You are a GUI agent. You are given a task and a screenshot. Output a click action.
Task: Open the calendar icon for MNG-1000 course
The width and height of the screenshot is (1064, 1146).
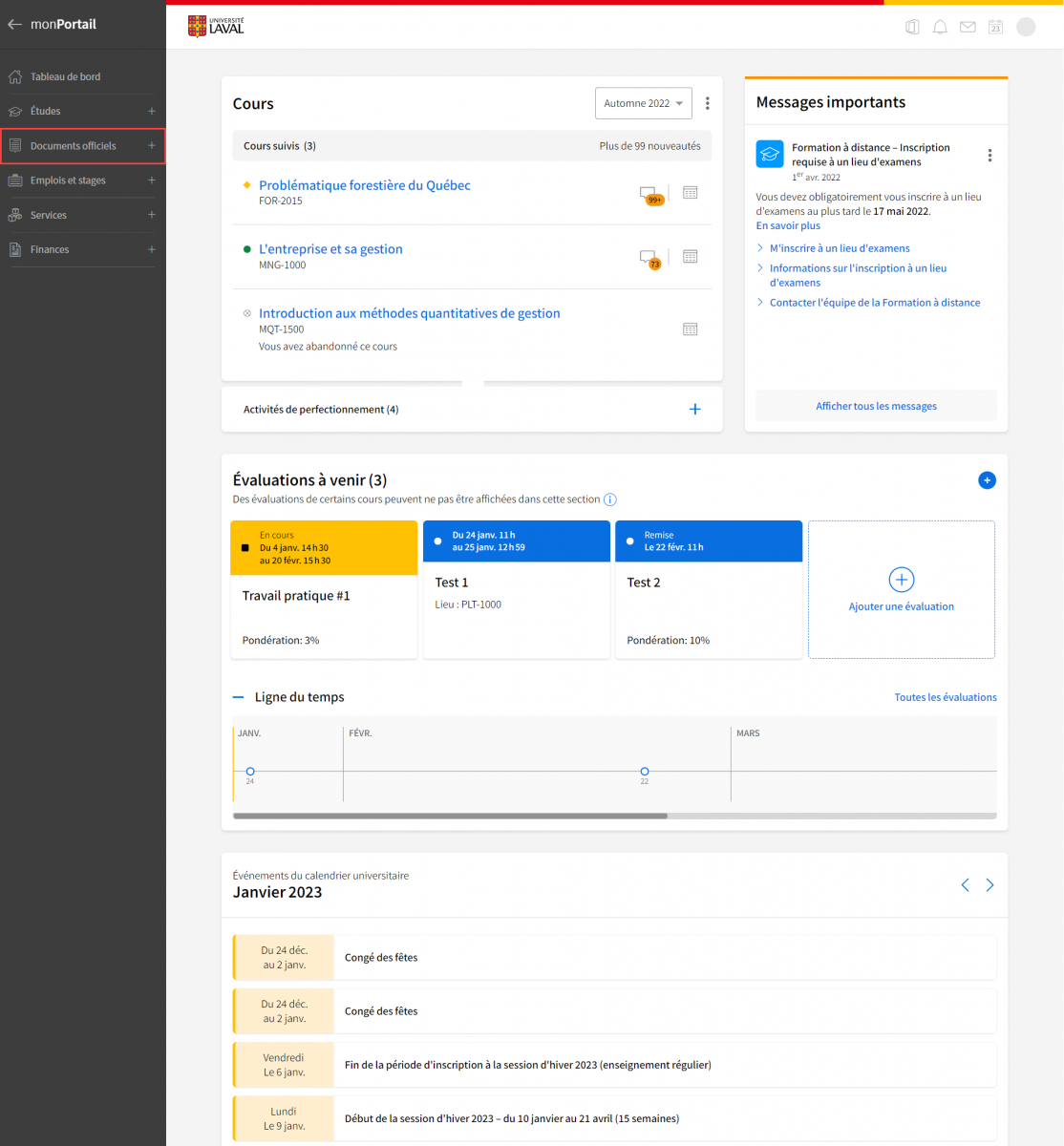coord(691,256)
